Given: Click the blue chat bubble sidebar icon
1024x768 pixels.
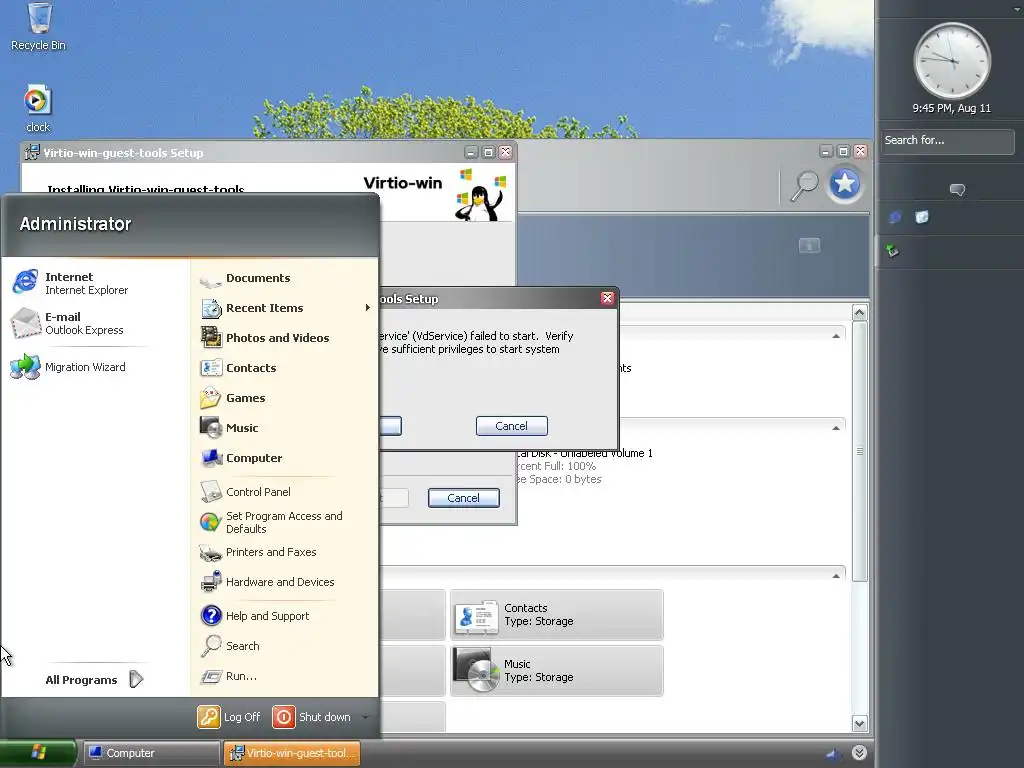Looking at the screenshot, I should [895, 217].
